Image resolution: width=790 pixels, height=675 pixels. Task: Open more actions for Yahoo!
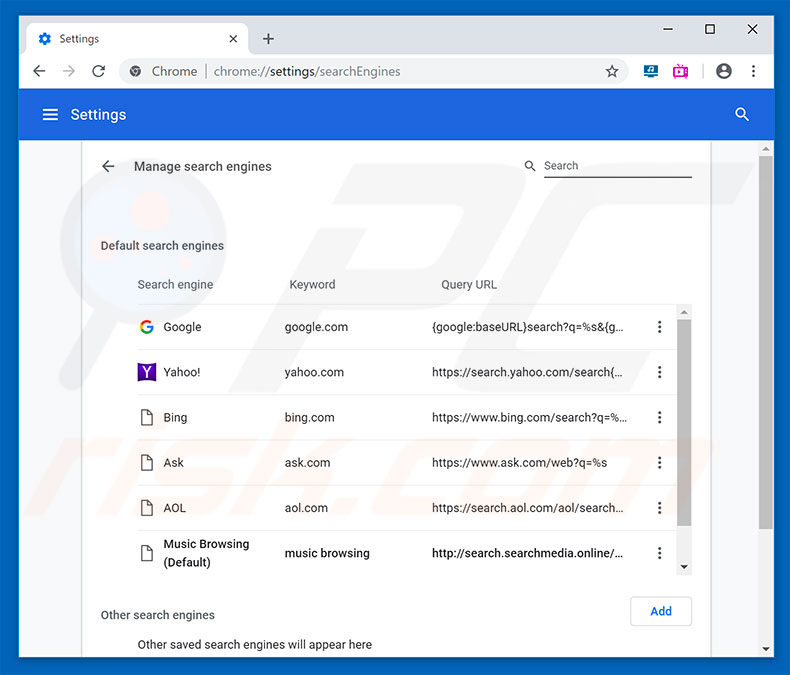659,372
